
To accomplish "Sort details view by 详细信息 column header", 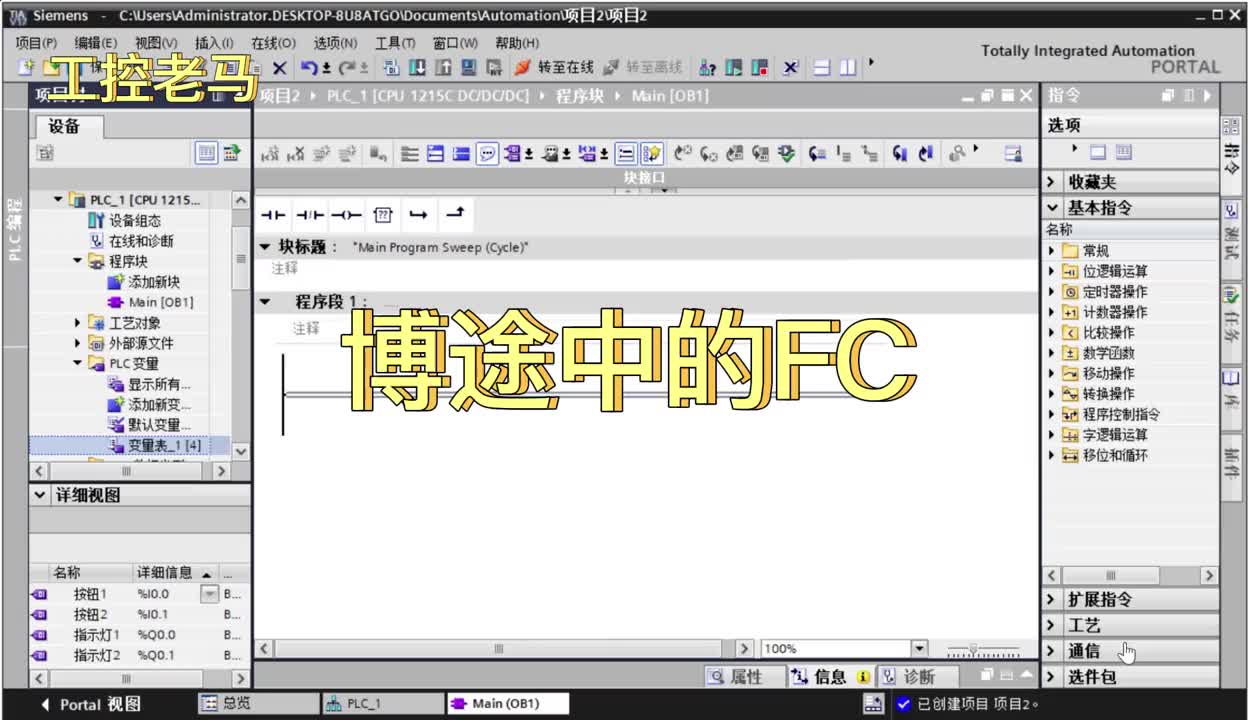I will 175,573.
